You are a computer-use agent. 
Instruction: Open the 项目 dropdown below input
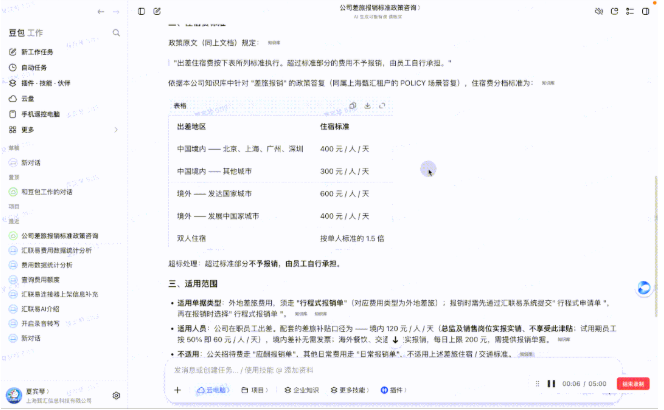255,390
